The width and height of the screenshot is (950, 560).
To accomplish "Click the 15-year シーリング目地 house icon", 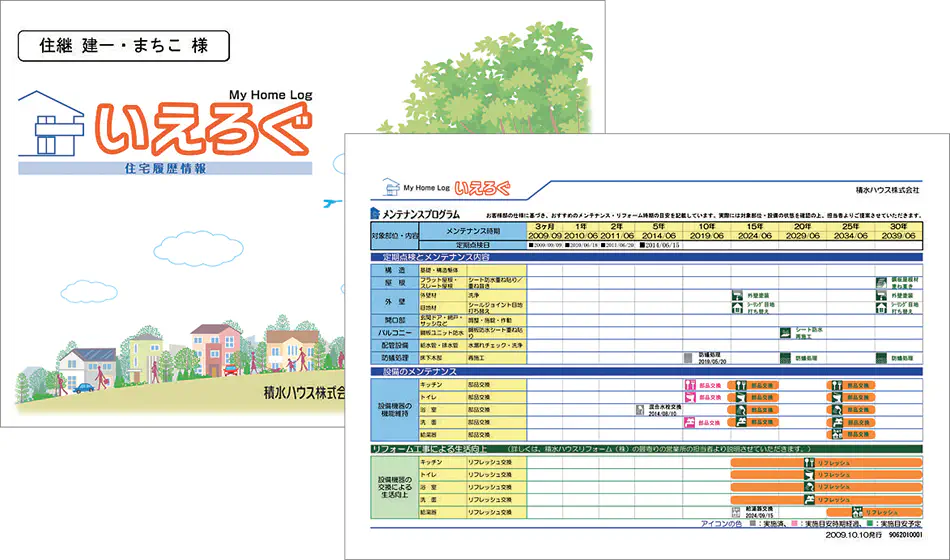I will click(x=737, y=308).
